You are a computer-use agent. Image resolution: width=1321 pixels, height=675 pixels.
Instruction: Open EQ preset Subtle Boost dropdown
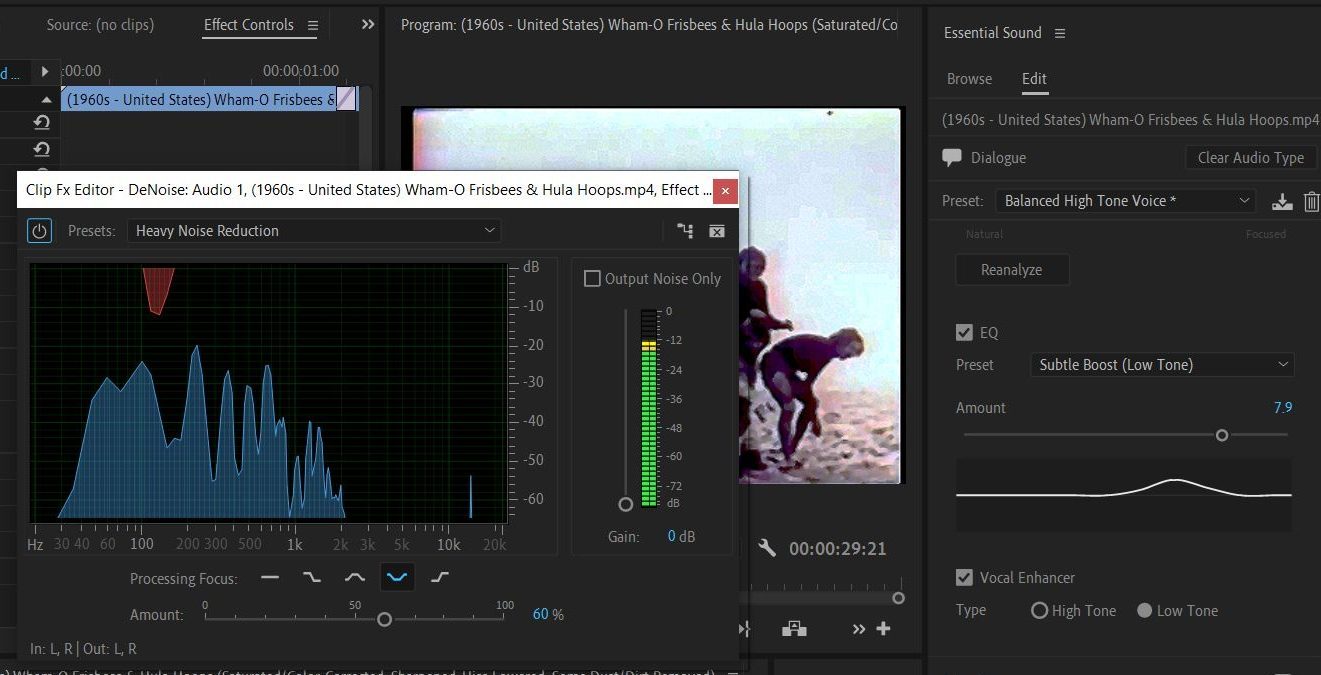point(1162,365)
